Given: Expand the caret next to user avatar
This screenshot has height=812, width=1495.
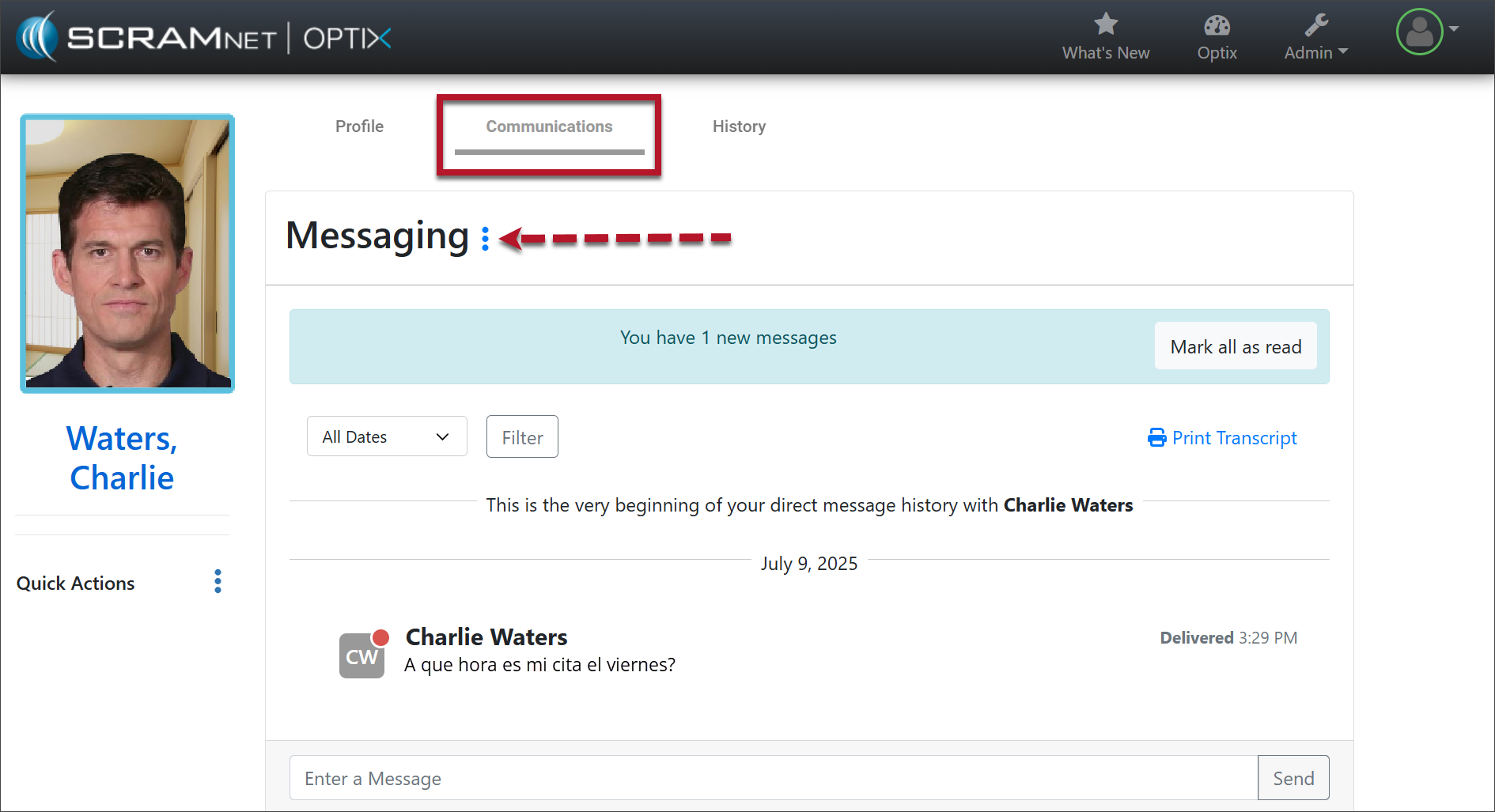Looking at the screenshot, I should tap(1454, 28).
